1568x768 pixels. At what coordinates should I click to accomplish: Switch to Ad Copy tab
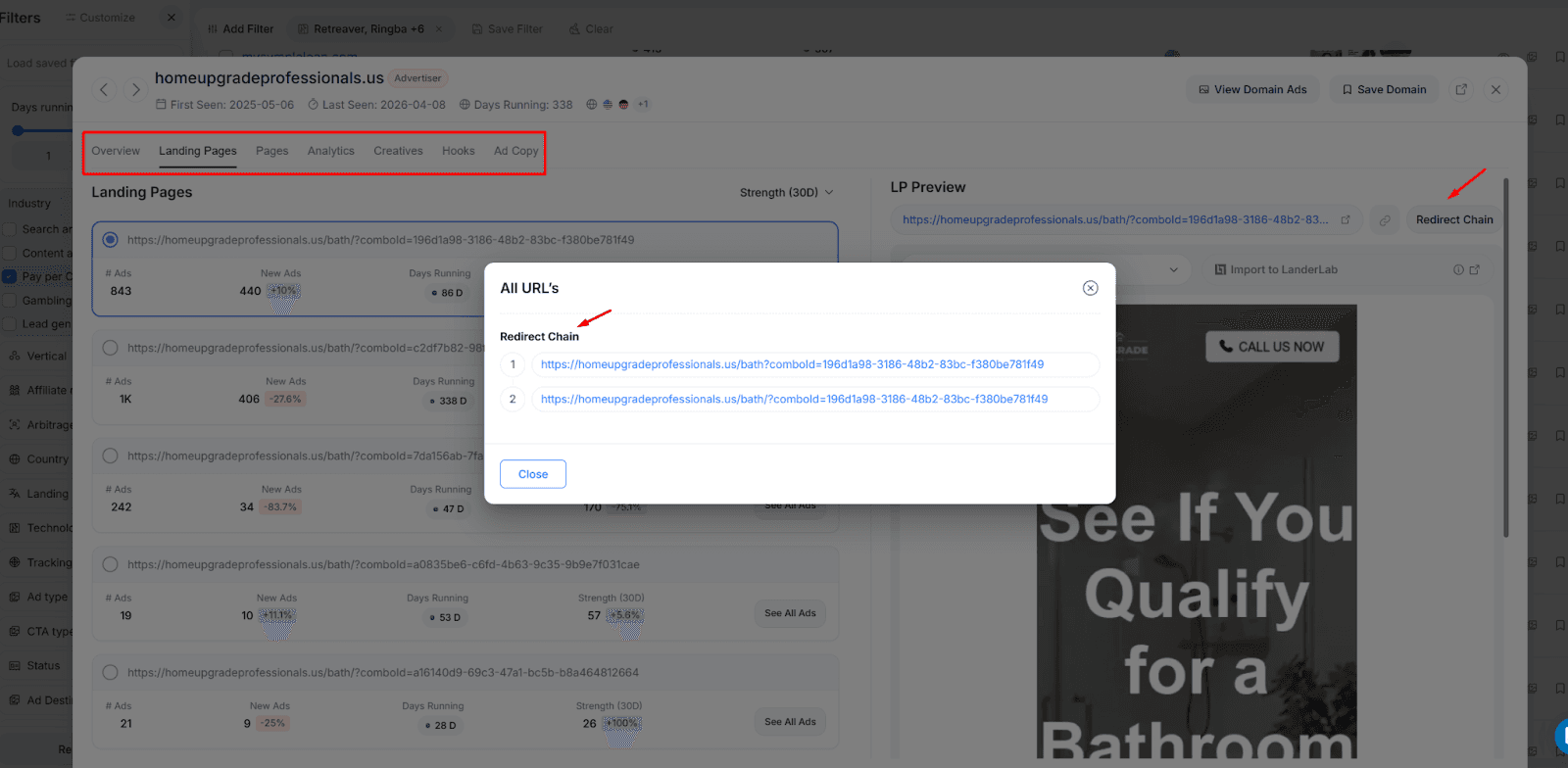click(515, 151)
